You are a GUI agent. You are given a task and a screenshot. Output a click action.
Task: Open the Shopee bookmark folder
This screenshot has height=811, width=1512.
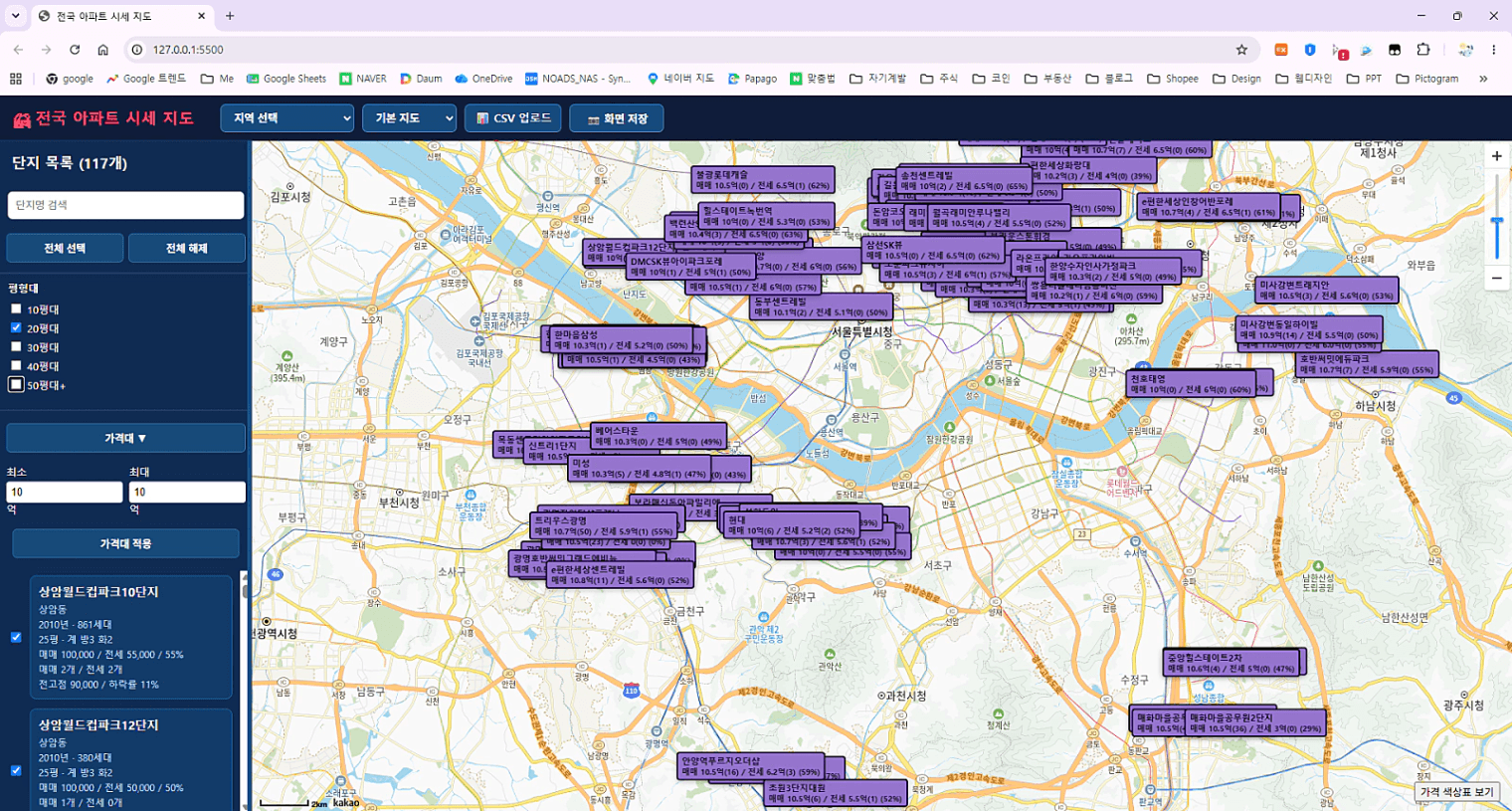click(1173, 79)
